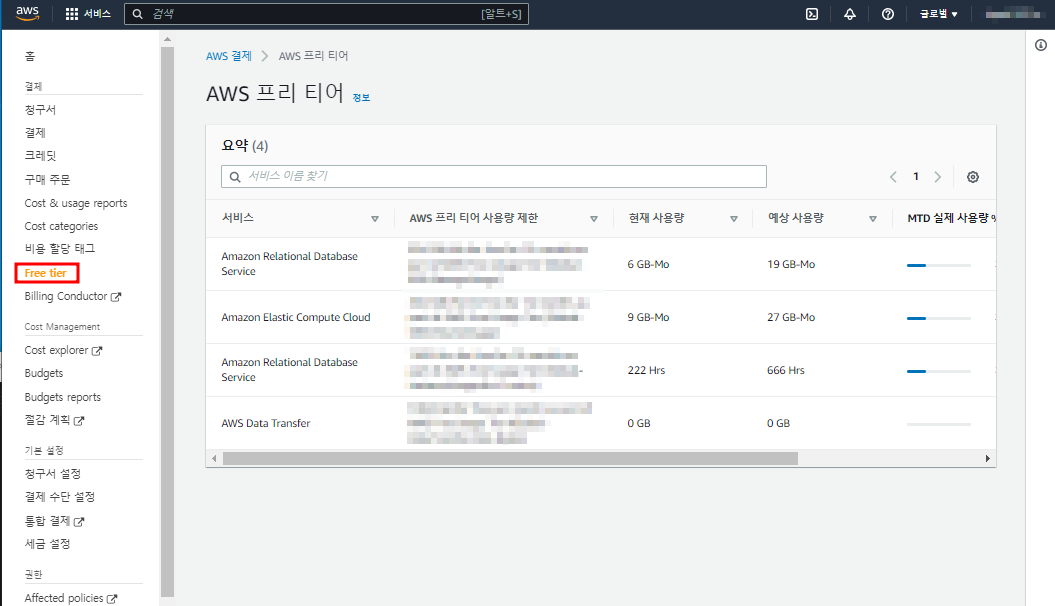Click external link icon beside 통합 결제
Viewport: 1055px width, 606px height.
79,521
